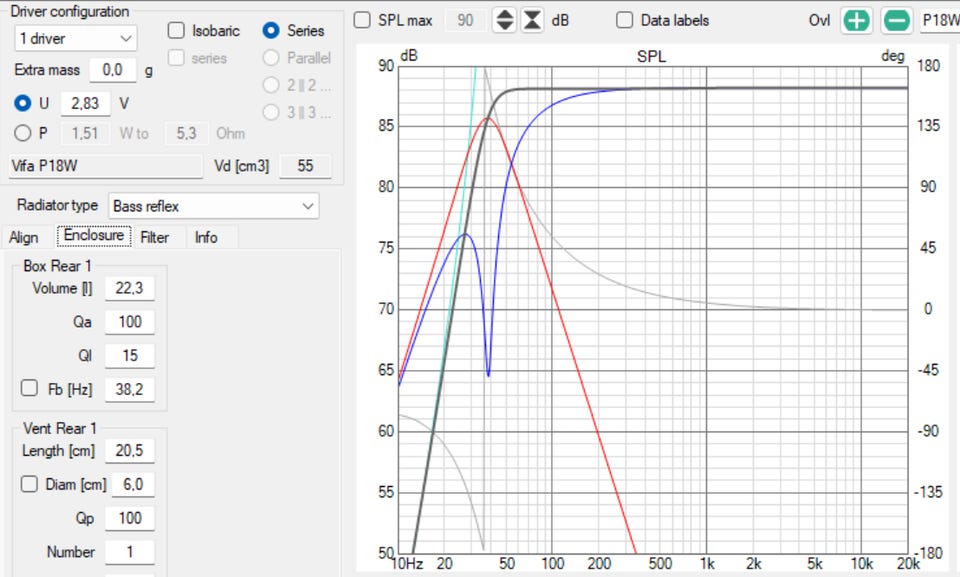
Task: Click the box Volume [l] input field
Action: [129, 289]
